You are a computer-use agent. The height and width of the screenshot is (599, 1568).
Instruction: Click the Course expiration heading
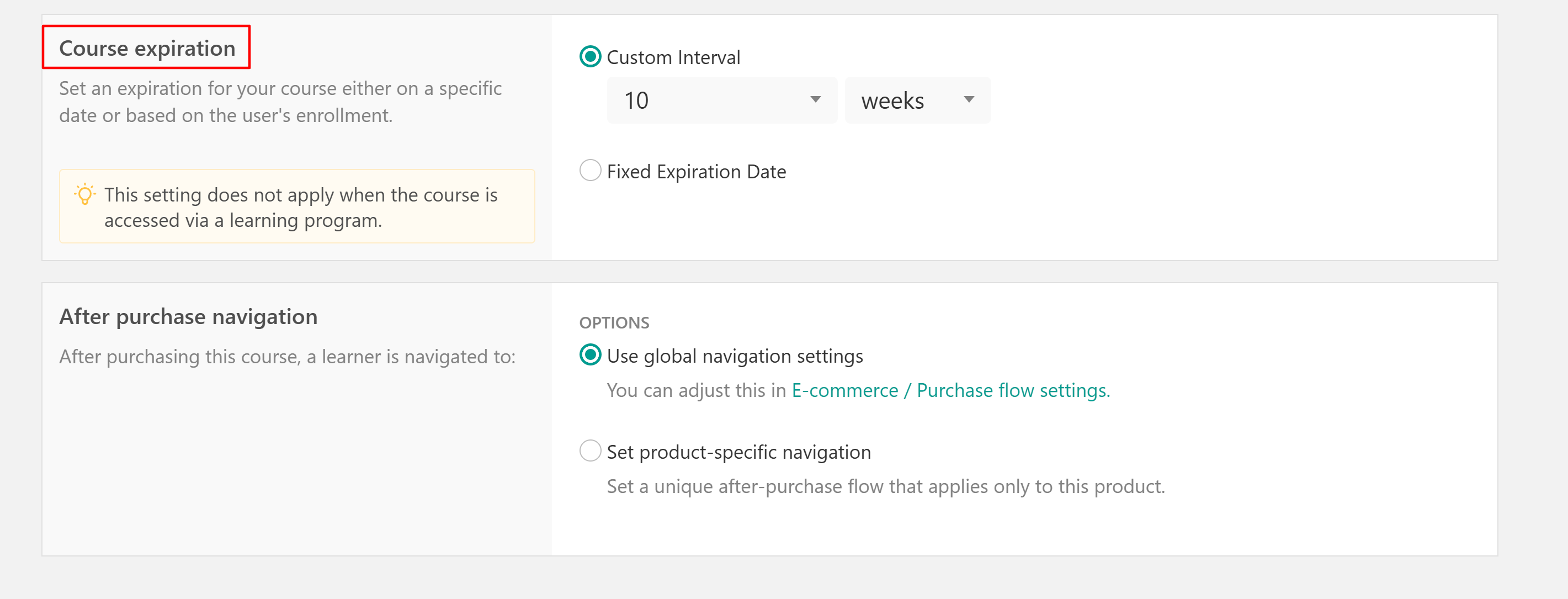coord(147,48)
